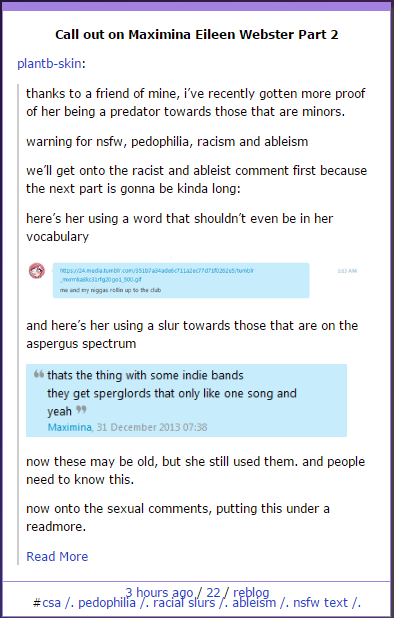
Task: Click the opening quotation mark icon
Action: (x=39, y=373)
